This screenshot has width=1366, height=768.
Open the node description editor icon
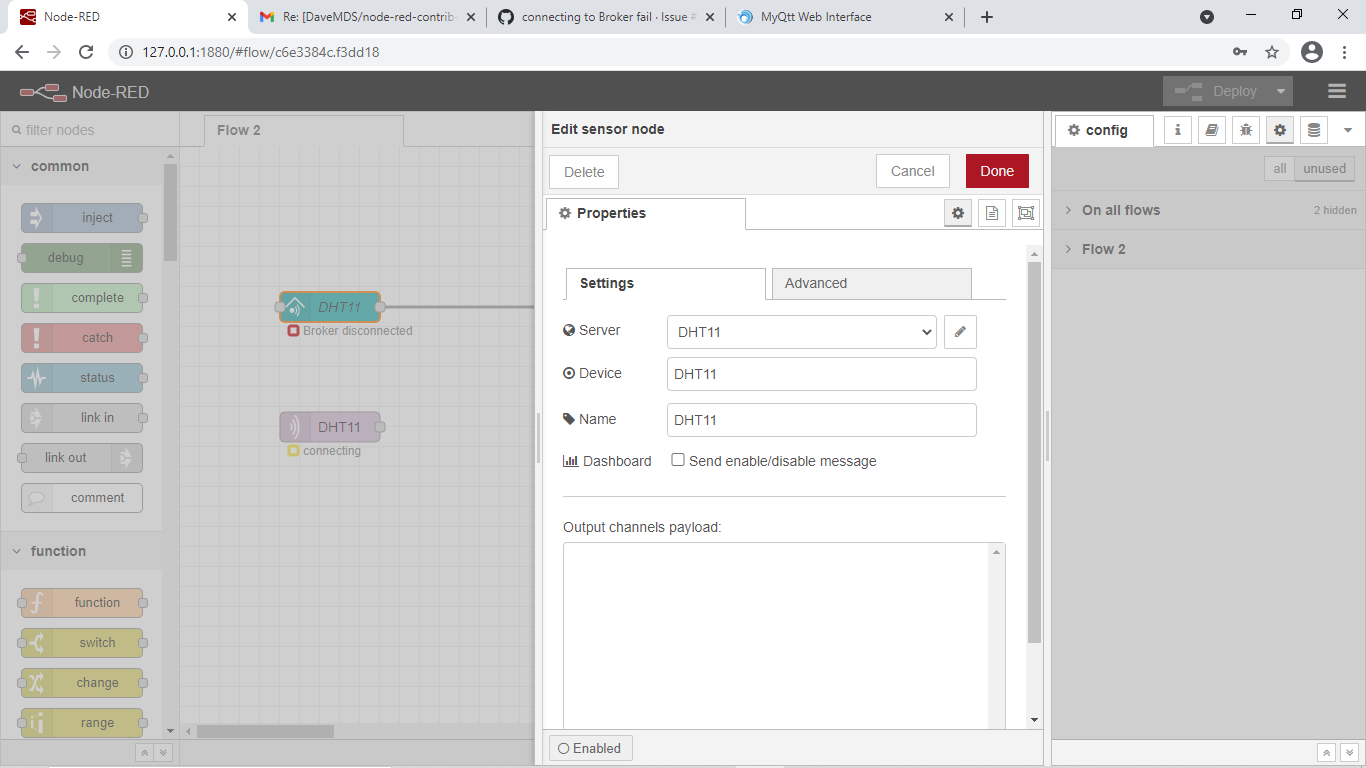pos(991,213)
